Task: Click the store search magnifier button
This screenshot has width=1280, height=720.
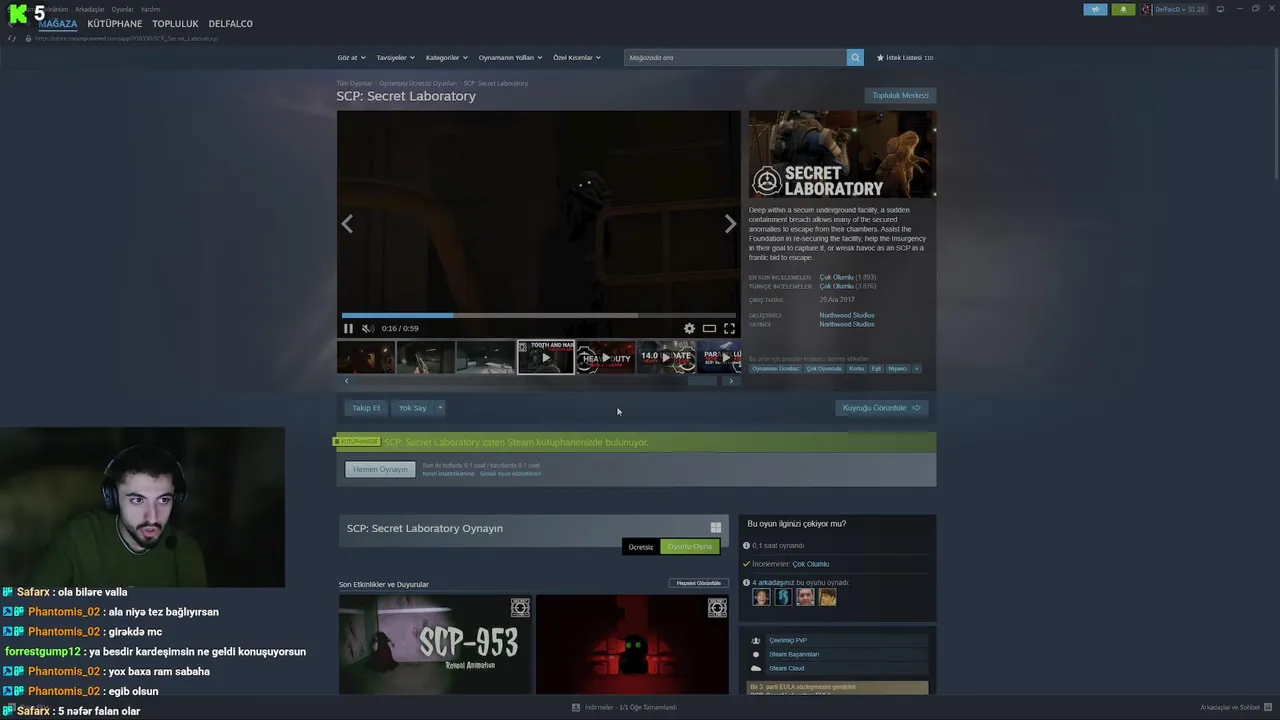Action: click(x=855, y=57)
